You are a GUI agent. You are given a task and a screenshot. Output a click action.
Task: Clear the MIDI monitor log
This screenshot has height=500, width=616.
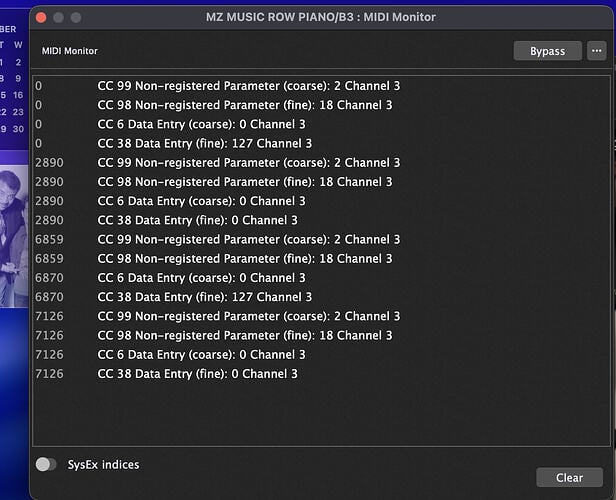coord(569,478)
